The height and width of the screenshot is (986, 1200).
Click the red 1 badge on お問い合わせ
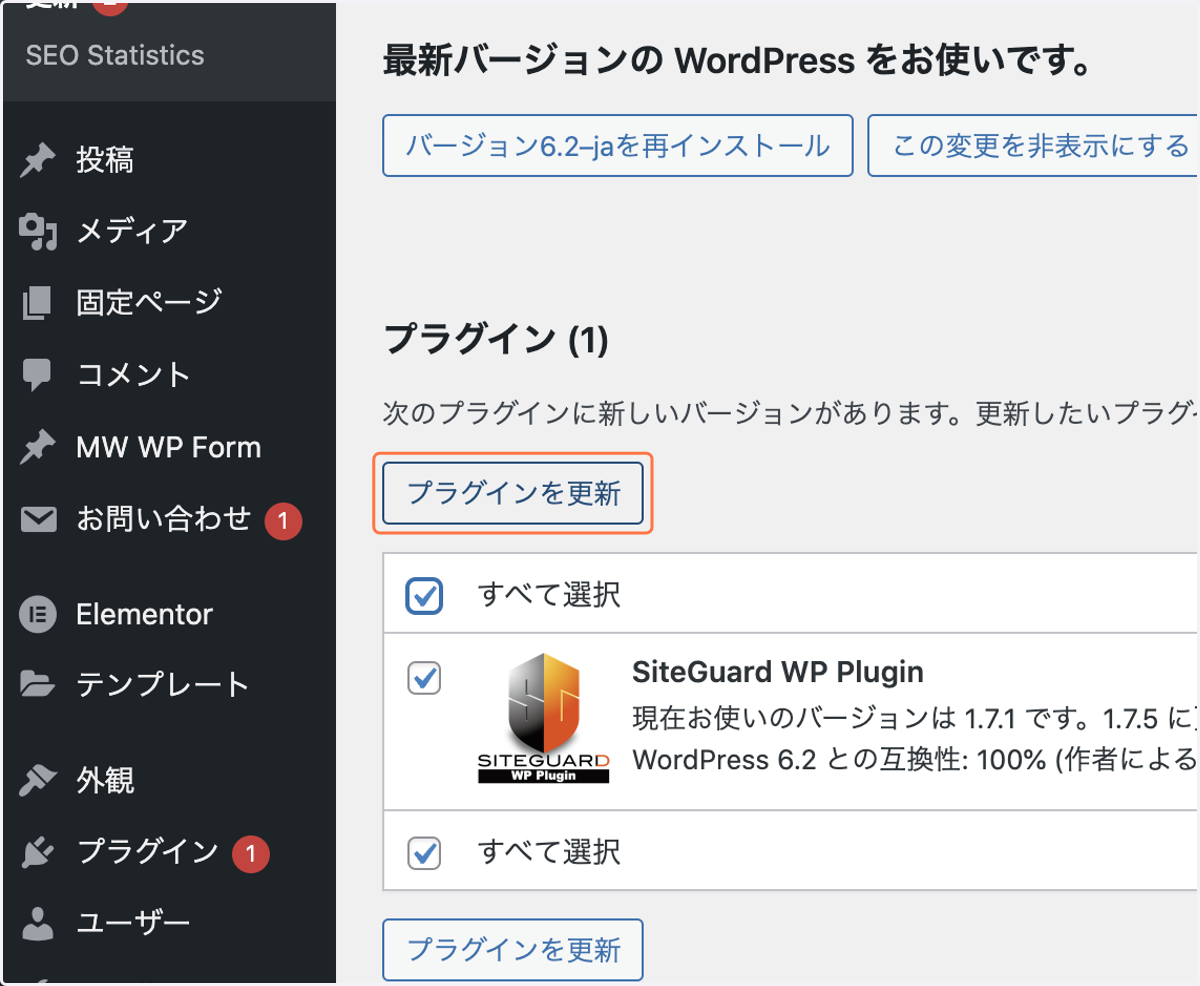(283, 520)
